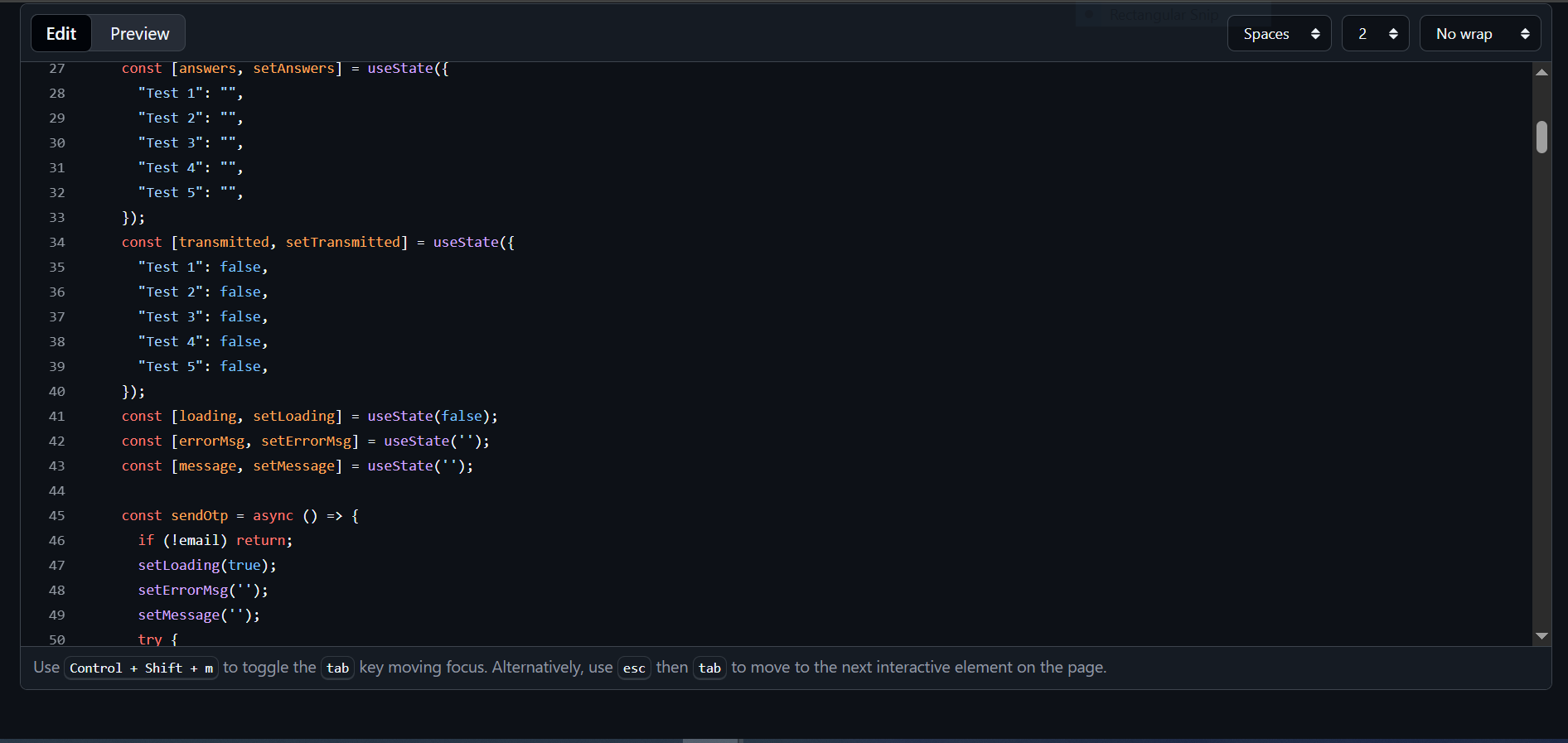1568x743 pixels.
Task: Click on "setMessage('');" in line 49
Action: tap(199, 615)
